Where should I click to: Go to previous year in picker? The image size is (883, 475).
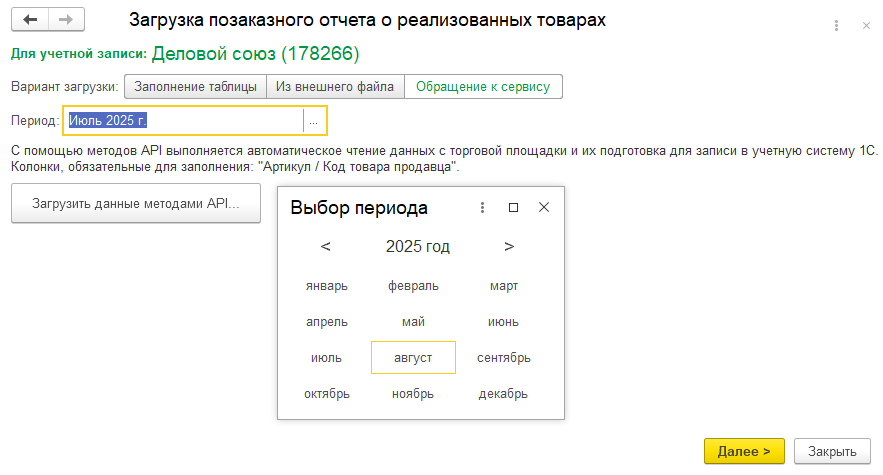click(326, 246)
